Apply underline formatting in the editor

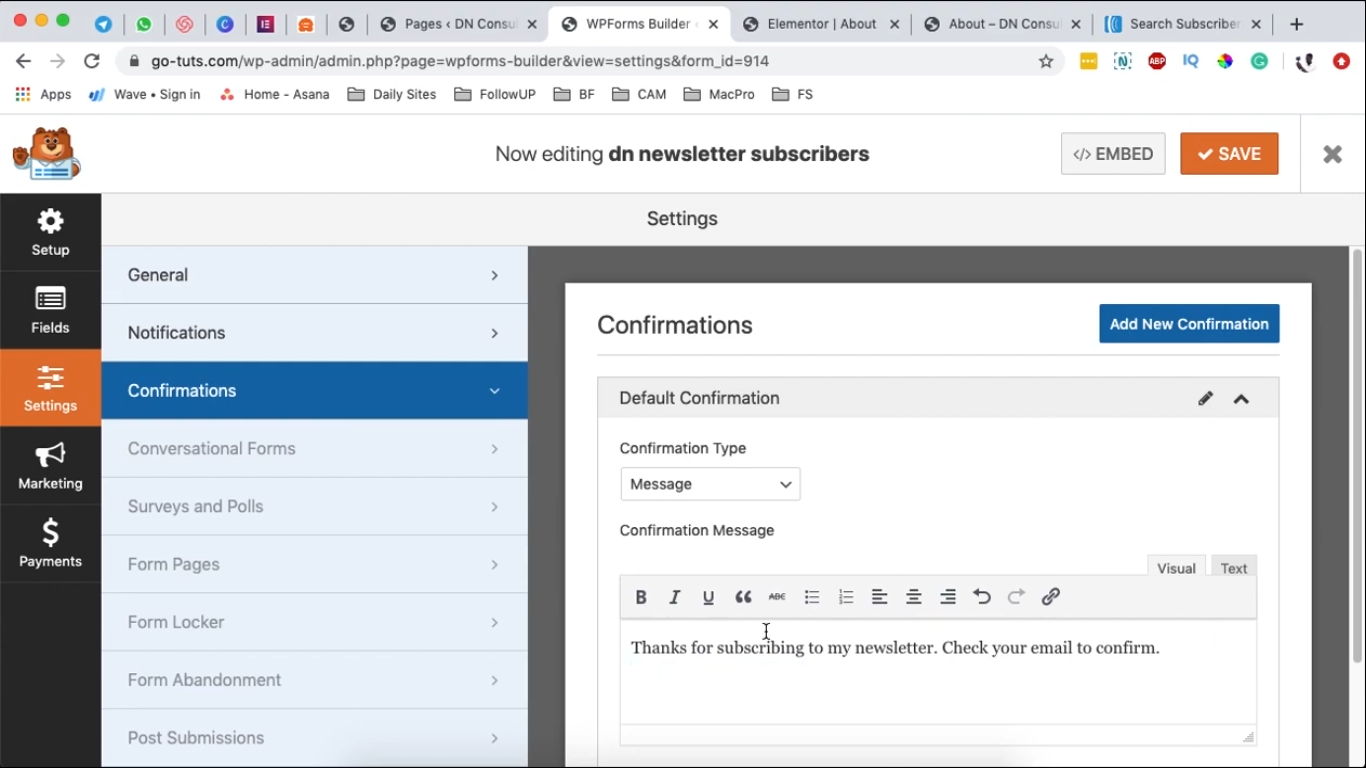click(x=708, y=597)
